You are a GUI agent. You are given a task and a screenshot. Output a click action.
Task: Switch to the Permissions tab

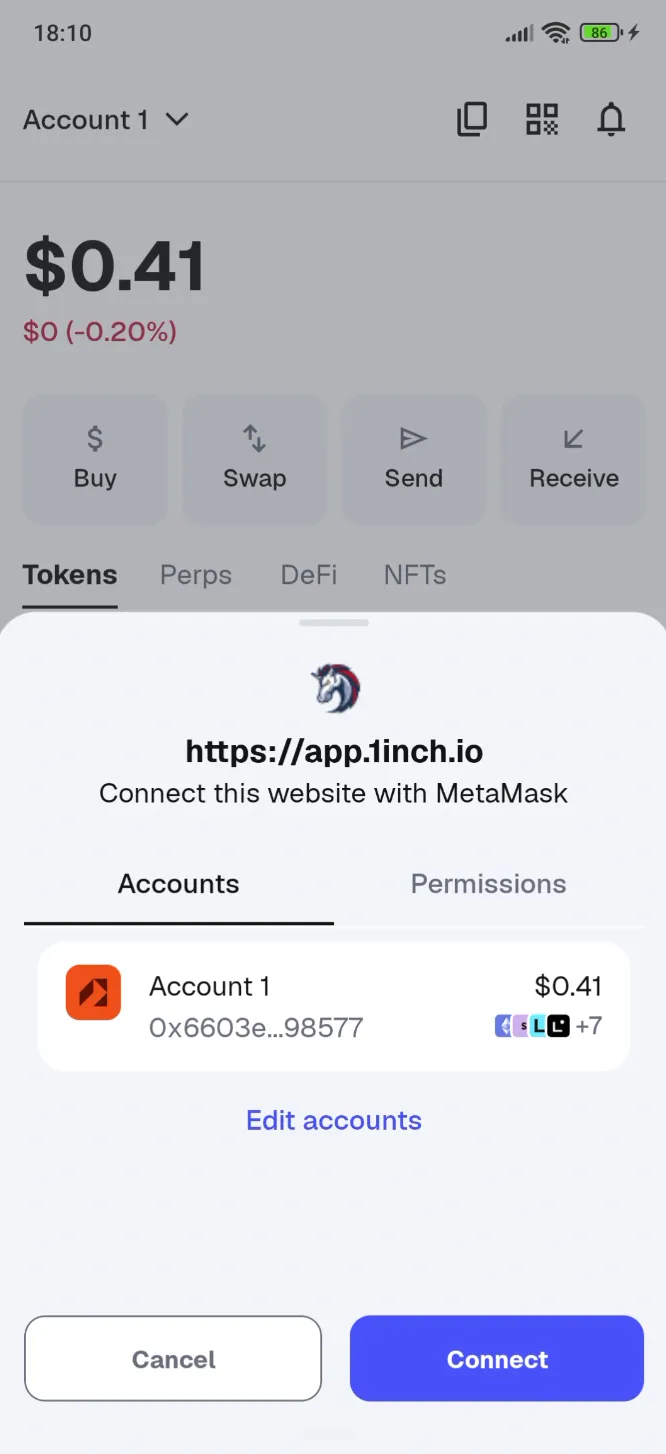(487, 884)
